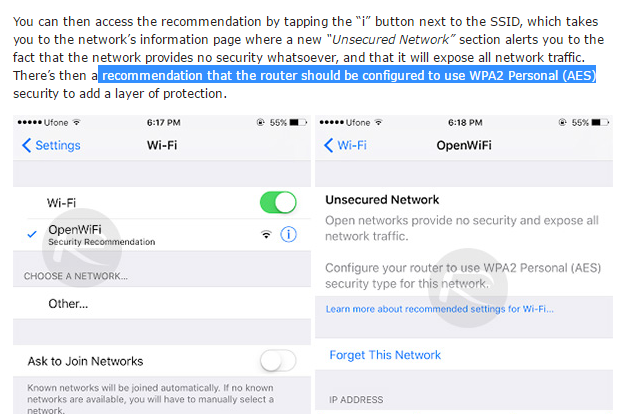634x414 pixels.
Task: Click the Wi-Fi signal icon in OpenWiFi row
Action: [x=266, y=235]
